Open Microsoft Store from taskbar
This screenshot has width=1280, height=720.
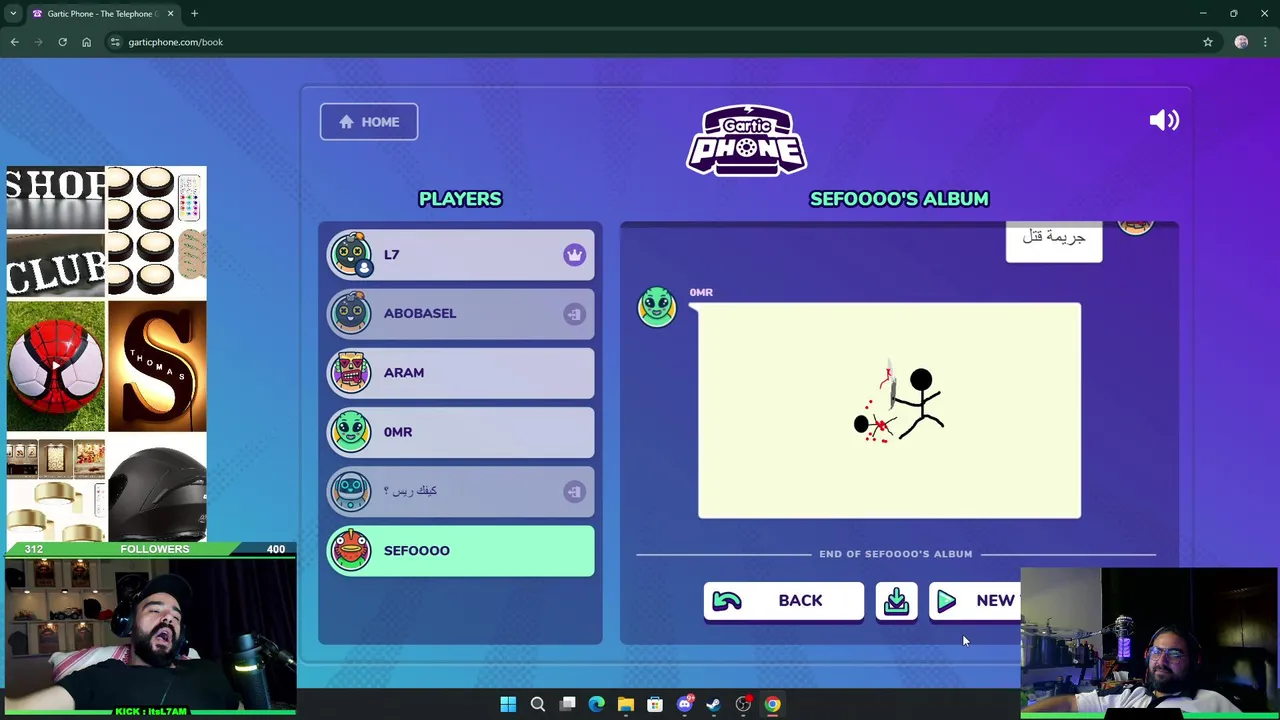[x=655, y=704]
